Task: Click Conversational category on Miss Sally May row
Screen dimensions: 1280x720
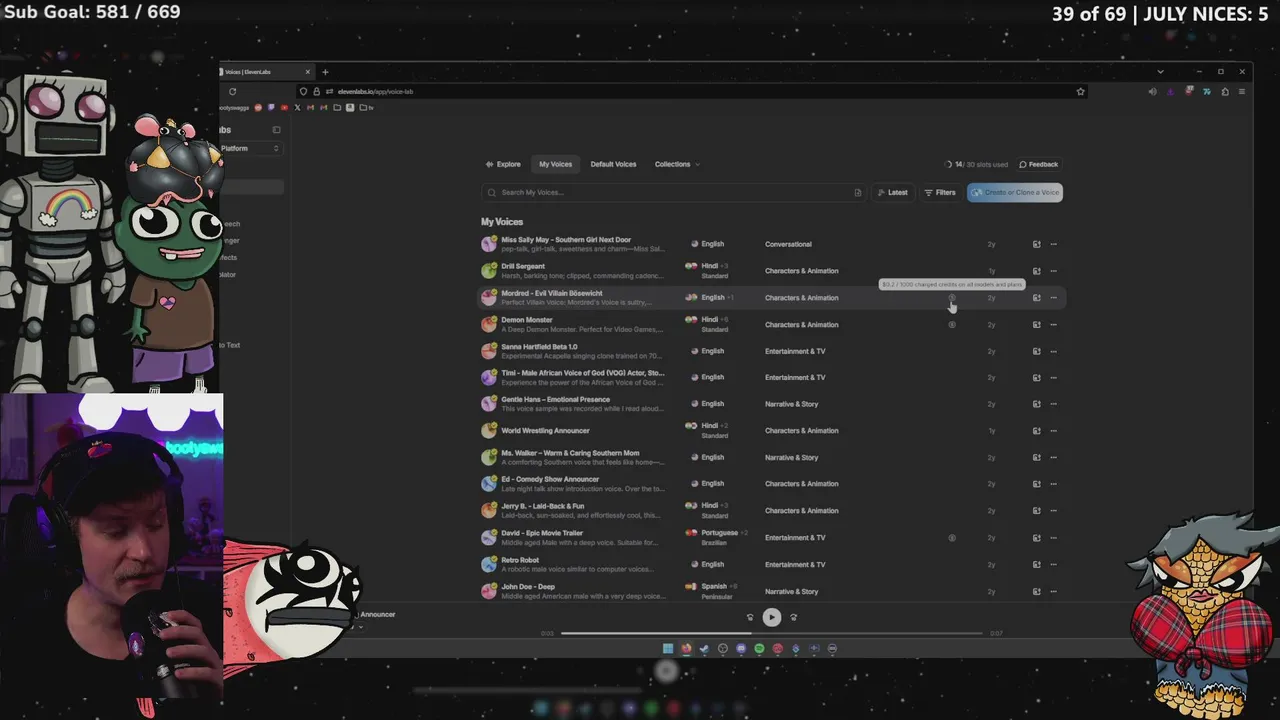Action: click(788, 244)
